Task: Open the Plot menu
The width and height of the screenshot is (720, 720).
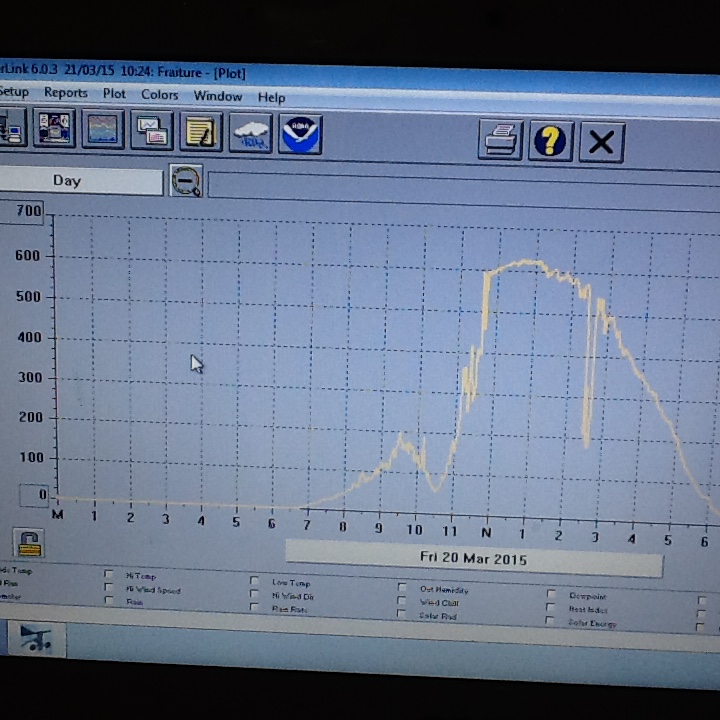Action: [114, 94]
